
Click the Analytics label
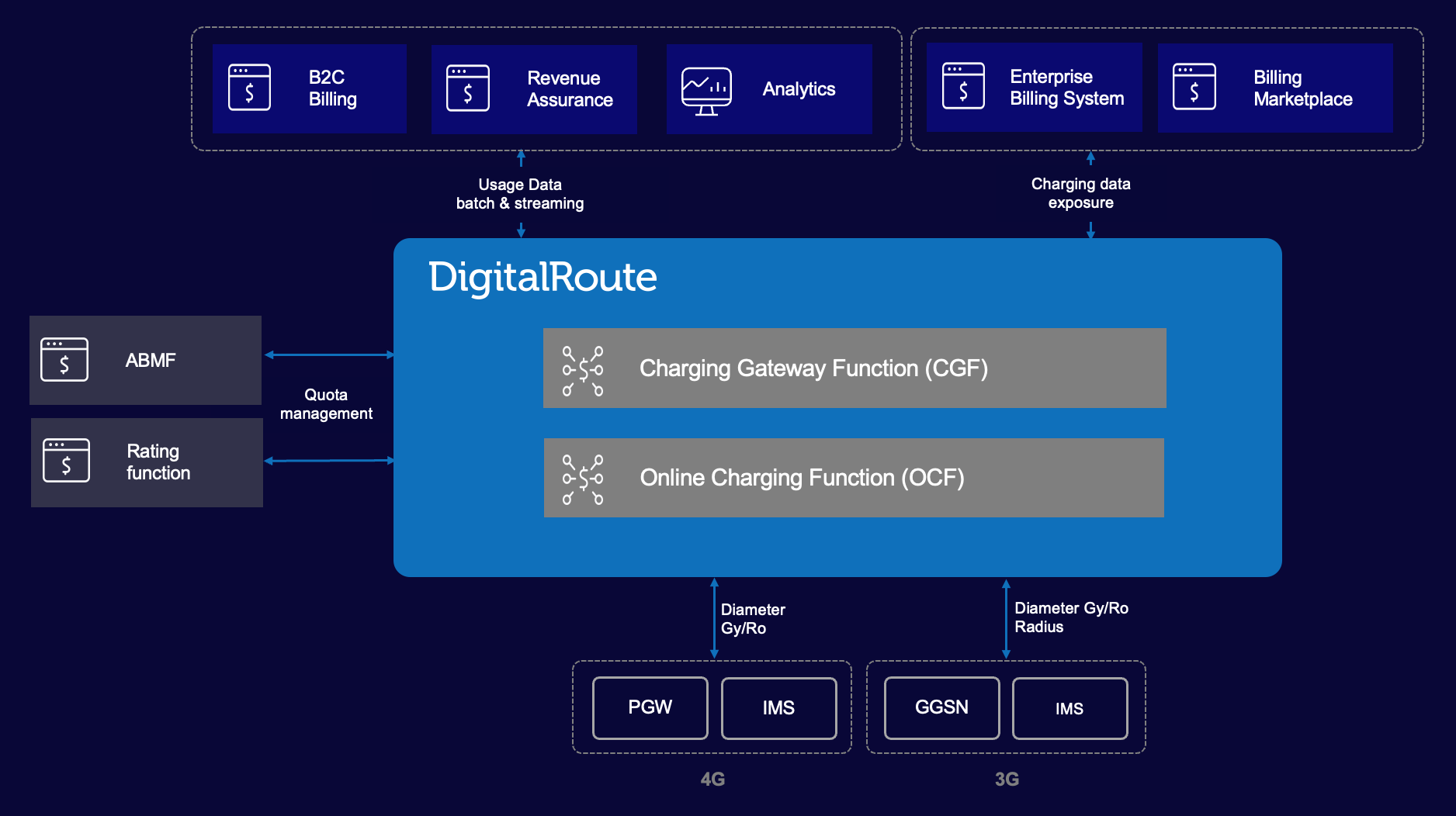pos(799,89)
